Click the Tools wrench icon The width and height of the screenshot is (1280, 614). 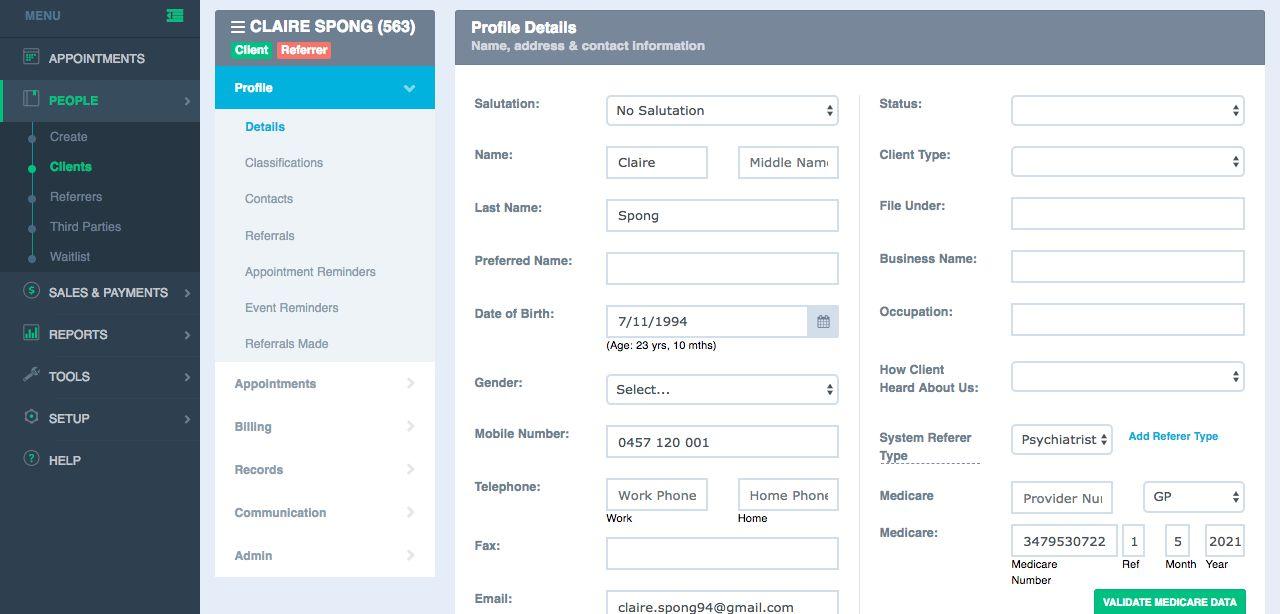pos(31,375)
